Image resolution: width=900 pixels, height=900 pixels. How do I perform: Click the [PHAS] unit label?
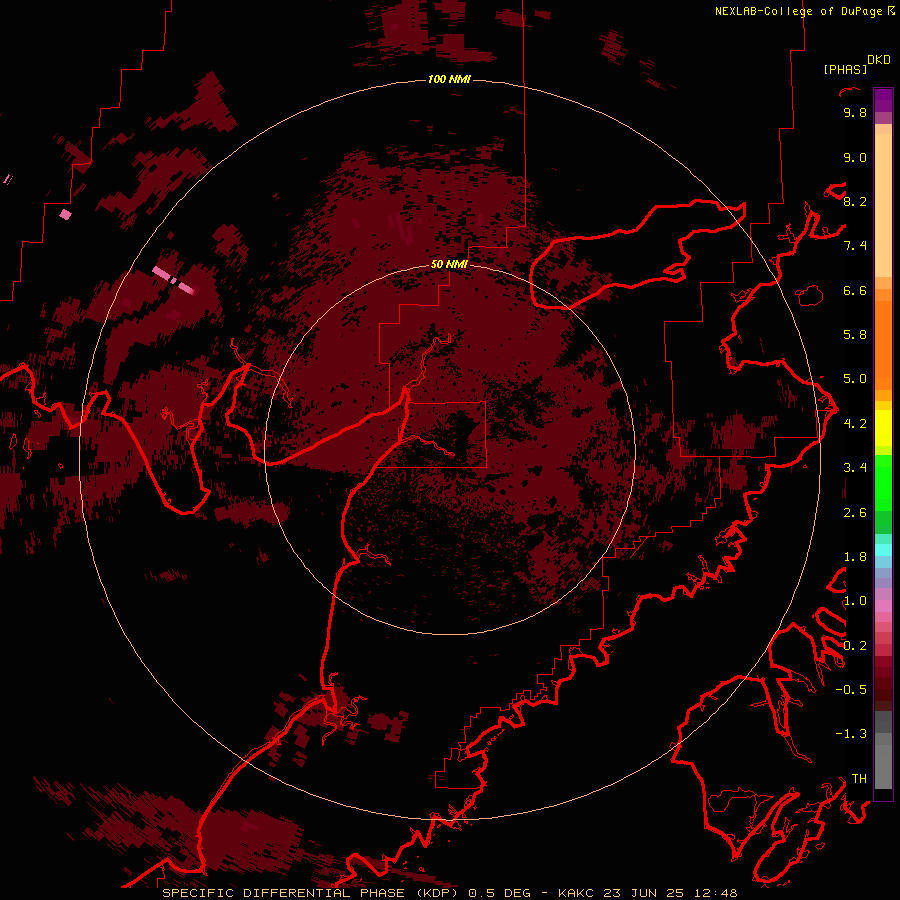845,70
